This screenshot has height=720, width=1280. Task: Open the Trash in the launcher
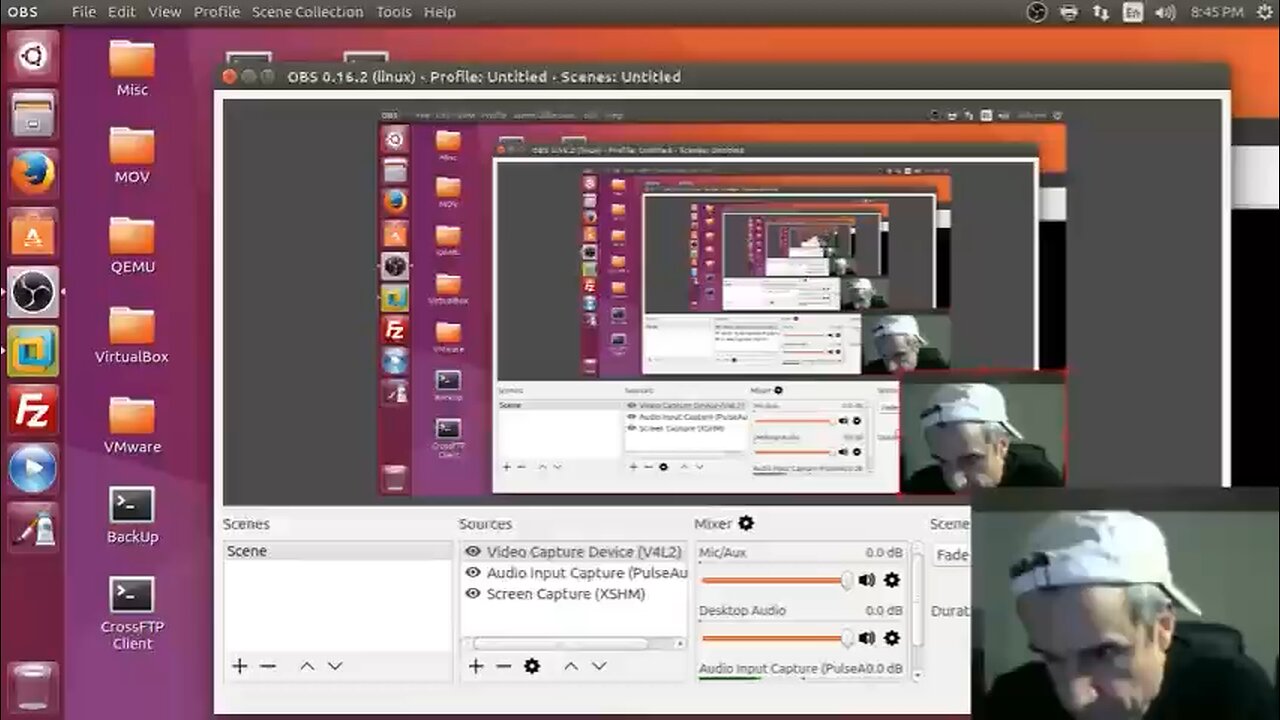(33, 686)
